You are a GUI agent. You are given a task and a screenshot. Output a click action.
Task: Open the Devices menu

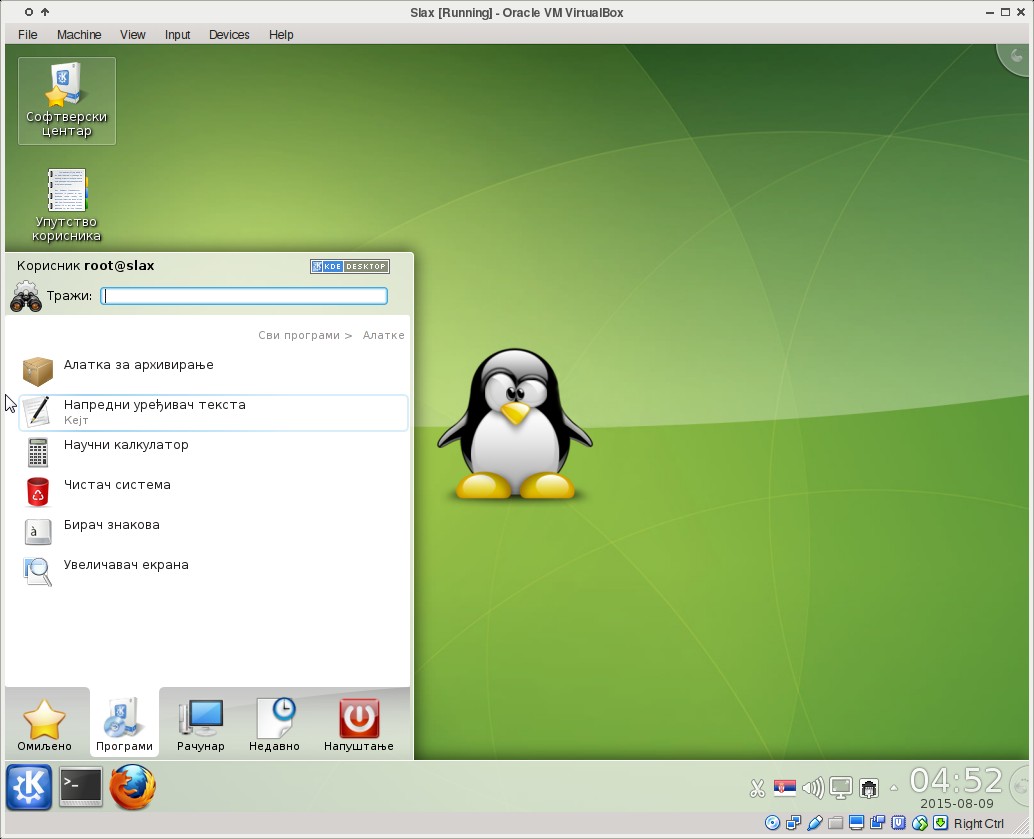(229, 35)
